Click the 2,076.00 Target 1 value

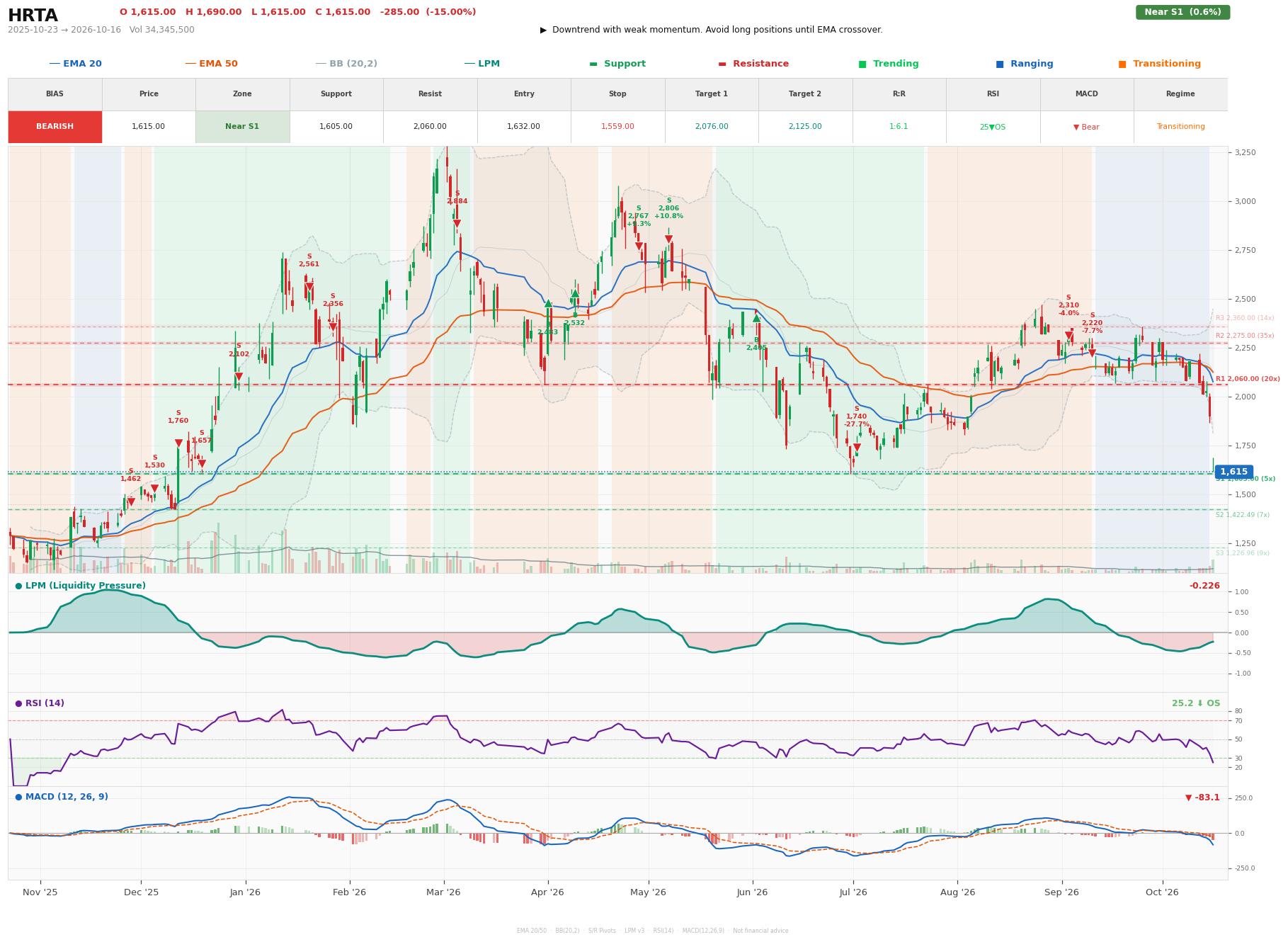[x=712, y=127]
